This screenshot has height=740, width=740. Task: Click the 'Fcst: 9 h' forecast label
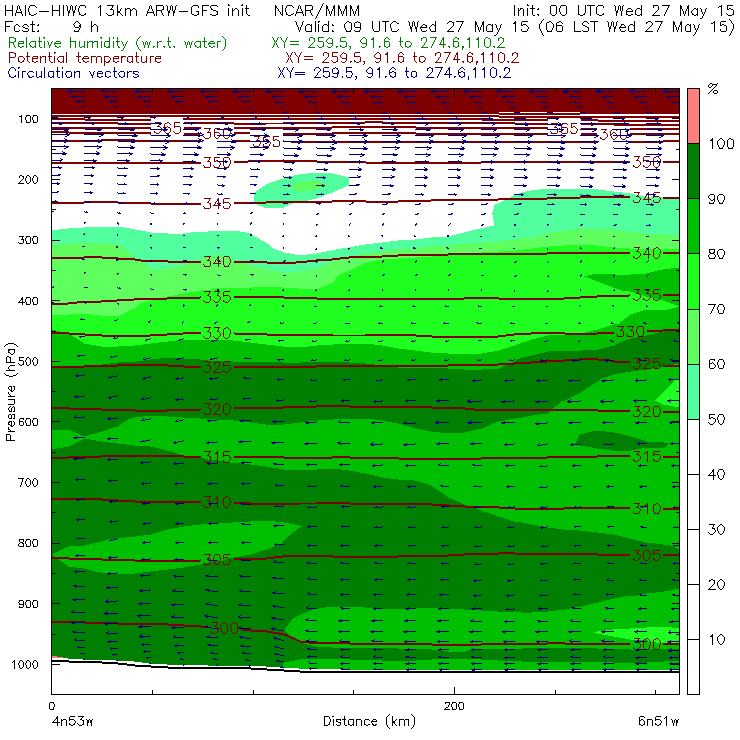pos(51,26)
